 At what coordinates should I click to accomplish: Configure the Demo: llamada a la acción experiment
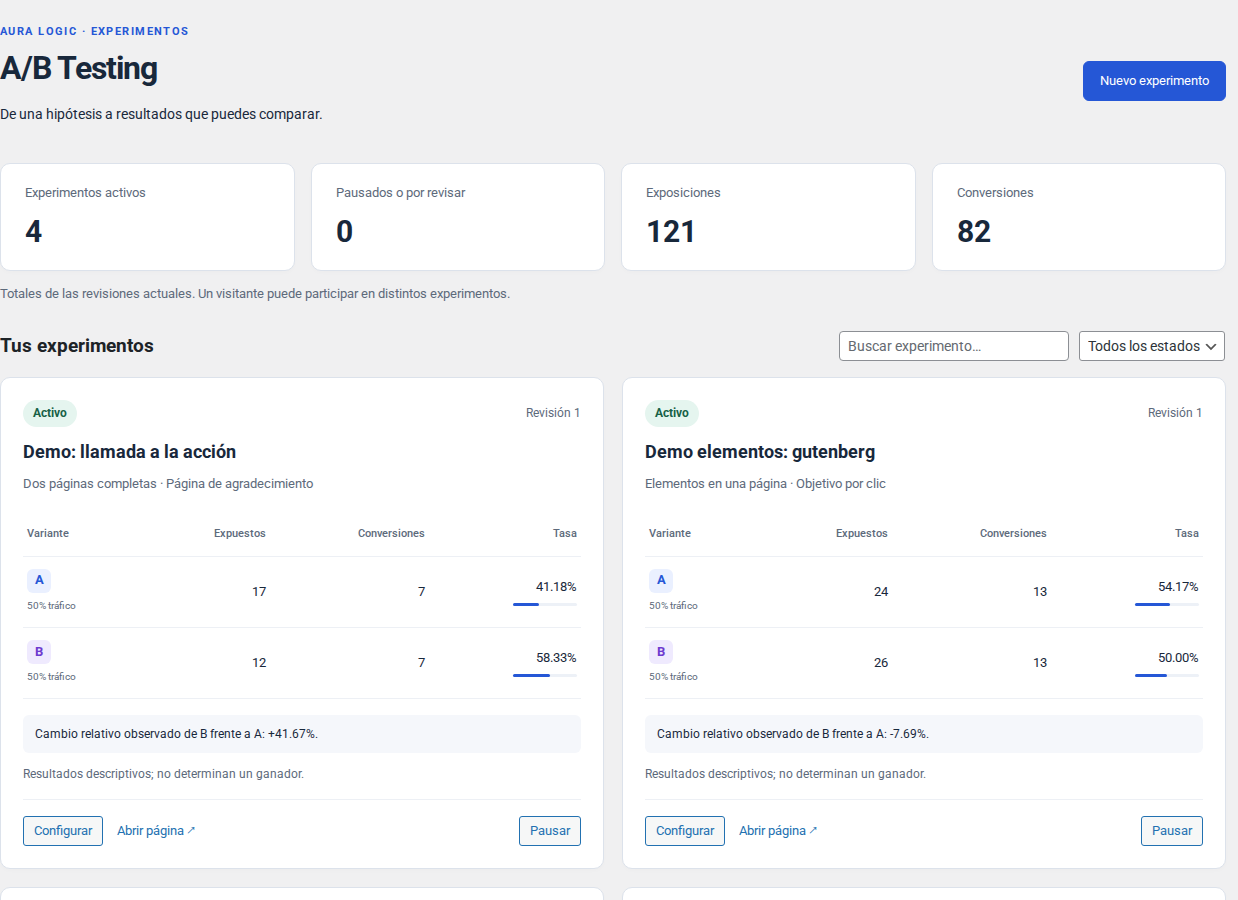[63, 831]
